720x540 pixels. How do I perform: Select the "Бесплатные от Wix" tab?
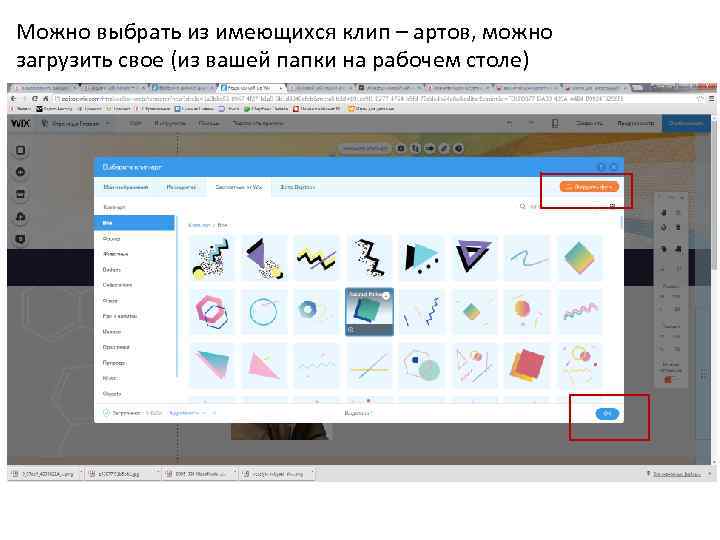click(x=239, y=187)
